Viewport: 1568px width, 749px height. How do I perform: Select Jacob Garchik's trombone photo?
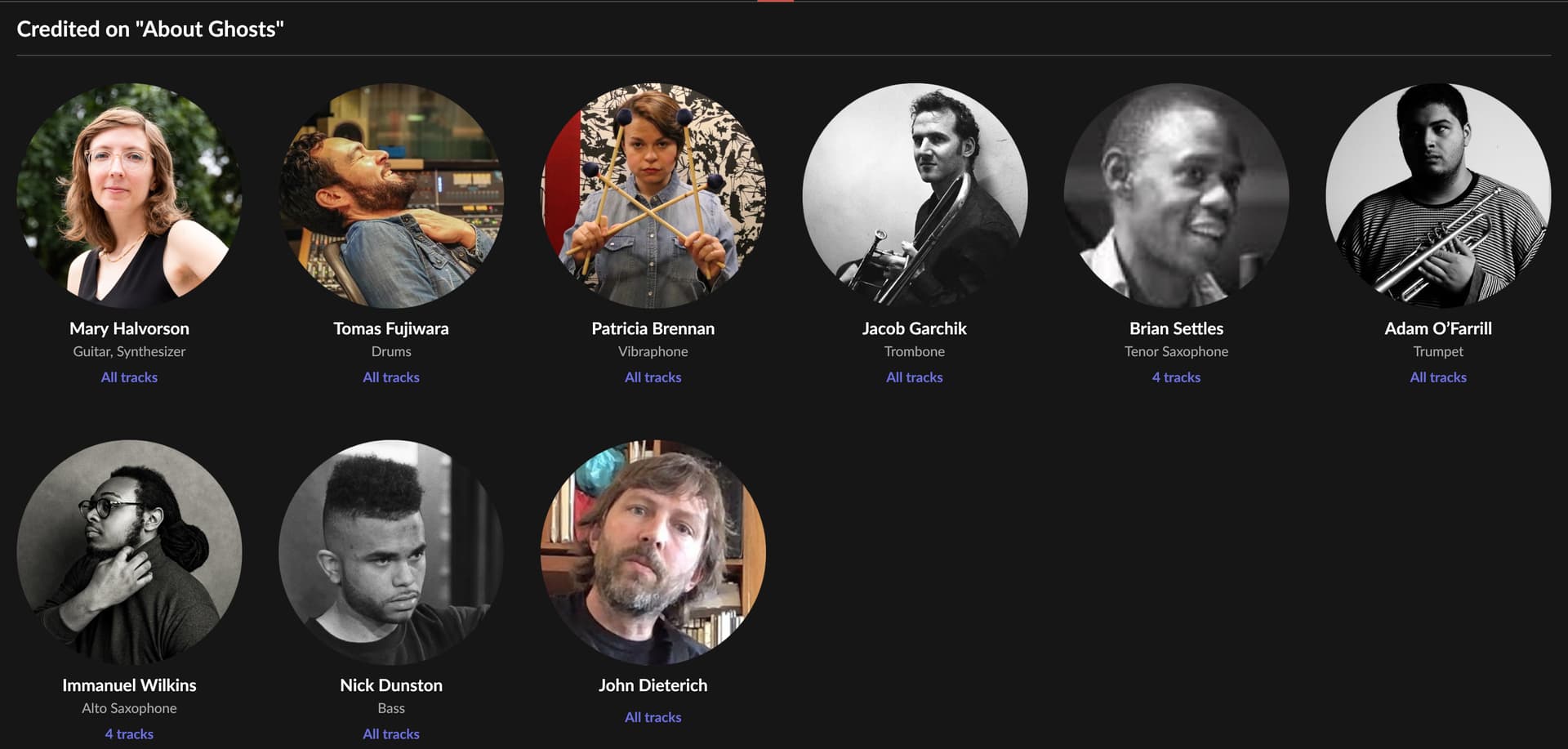point(915,195)
